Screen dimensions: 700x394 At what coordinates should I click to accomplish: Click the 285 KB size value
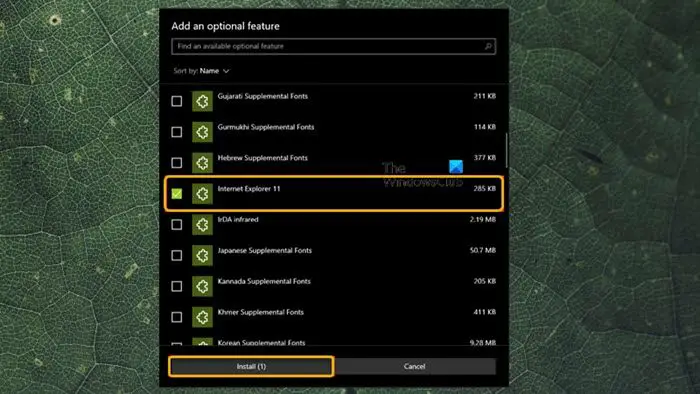485,188
